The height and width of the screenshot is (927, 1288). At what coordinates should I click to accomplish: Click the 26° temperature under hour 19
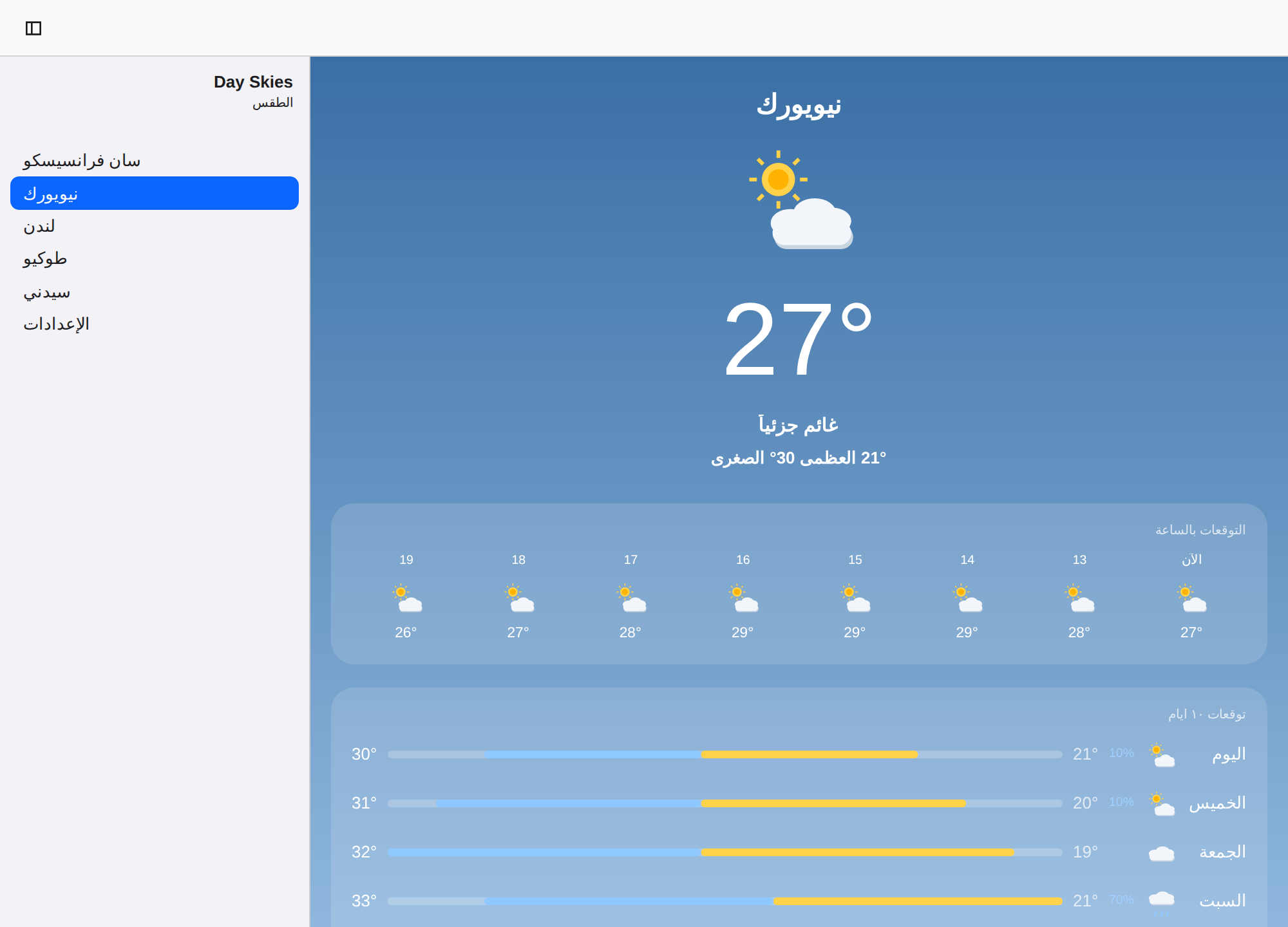406,633
